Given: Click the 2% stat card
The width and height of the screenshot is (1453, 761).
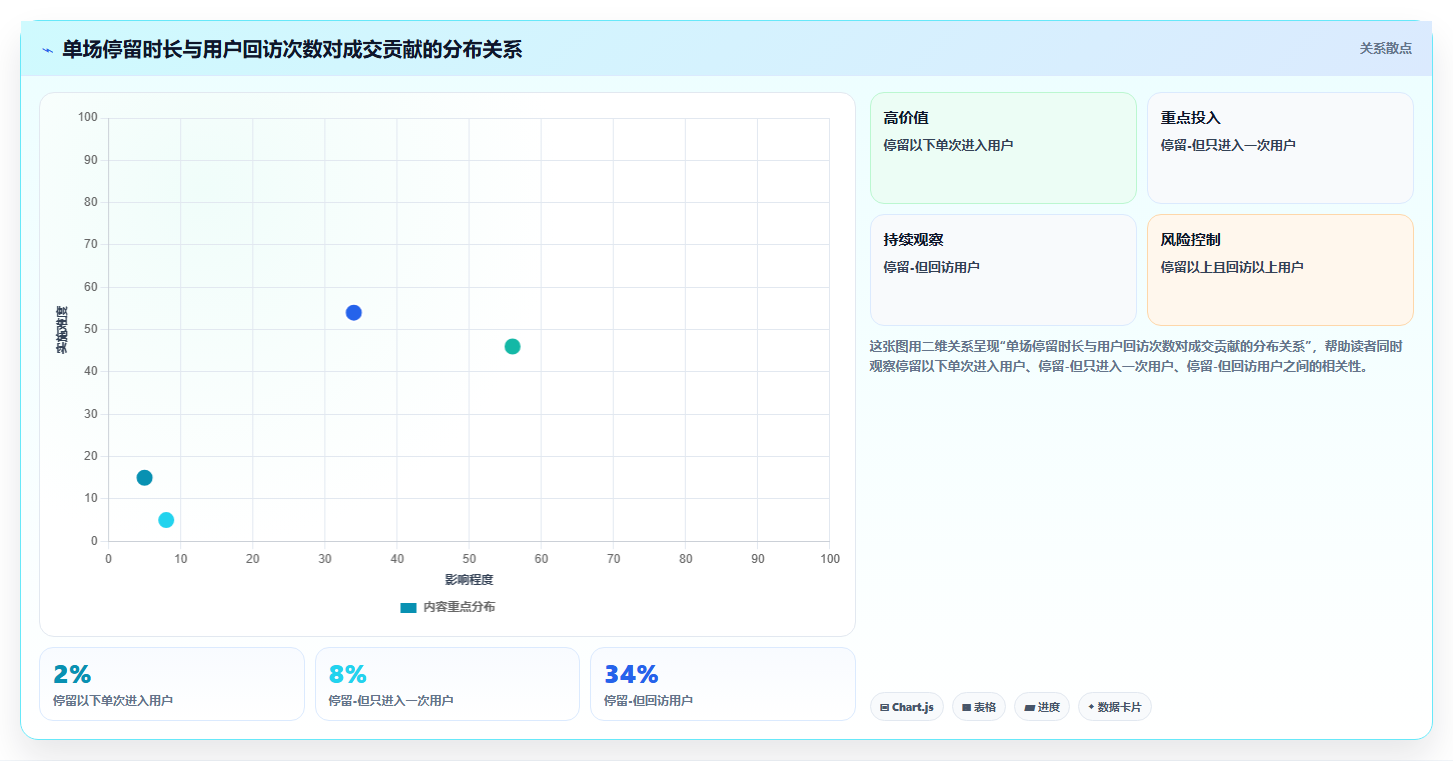Looking at the screenshot, I should [172, 684].
